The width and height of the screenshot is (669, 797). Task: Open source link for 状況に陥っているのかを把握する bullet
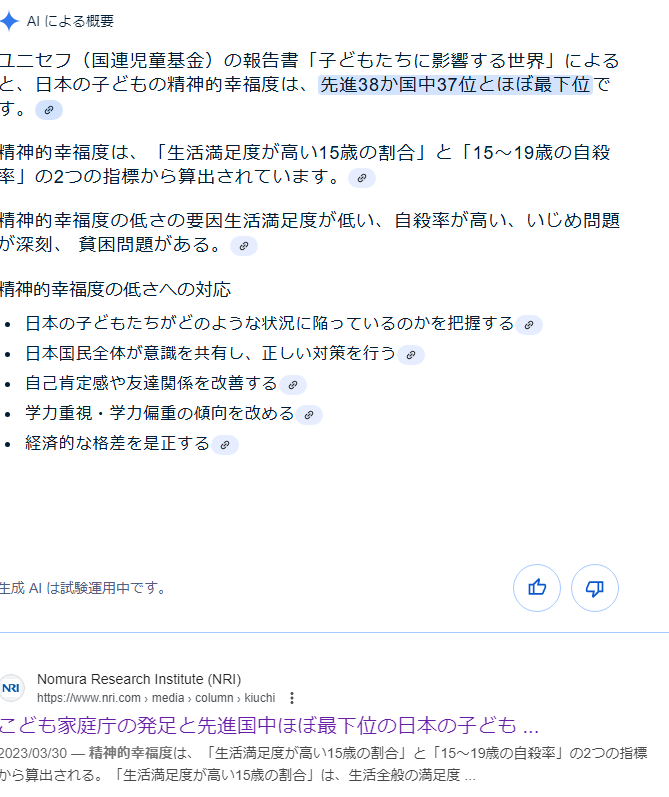(x=529, y=325)
